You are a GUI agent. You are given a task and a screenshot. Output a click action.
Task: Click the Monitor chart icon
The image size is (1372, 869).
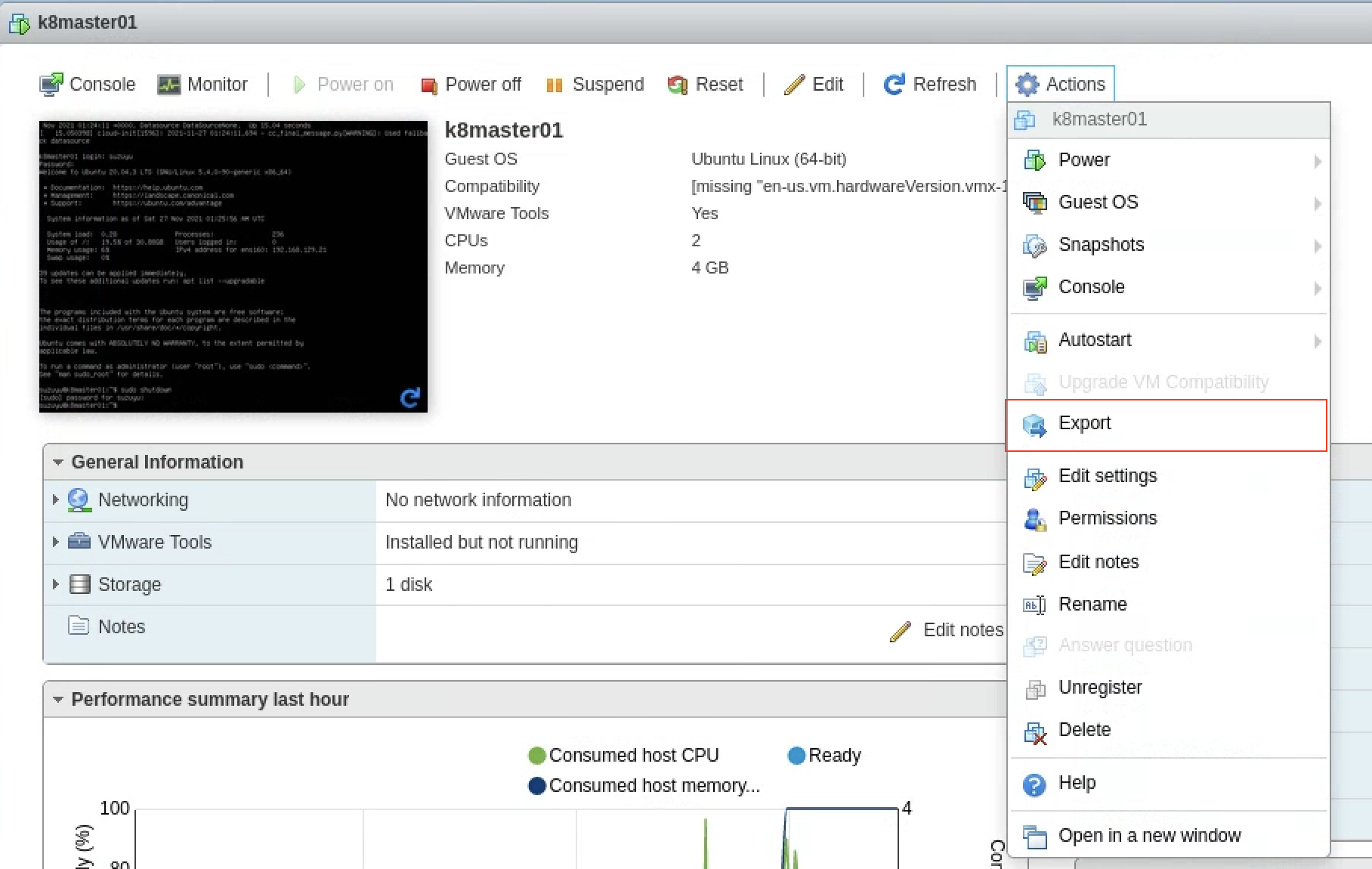[x=168, y=85]
